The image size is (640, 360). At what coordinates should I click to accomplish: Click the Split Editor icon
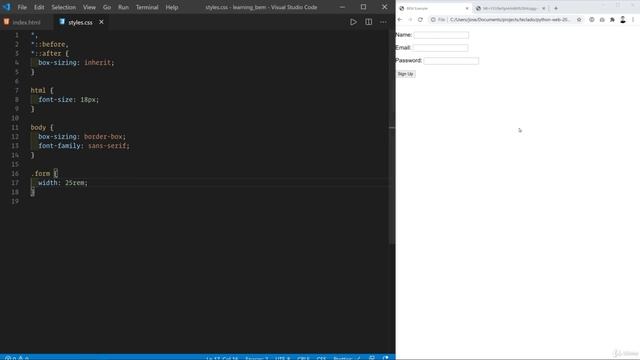tap(369, 22)
